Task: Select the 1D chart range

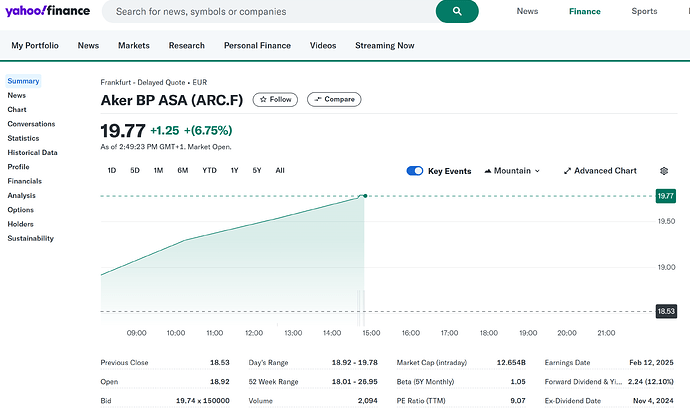Action: pos(112,170)
